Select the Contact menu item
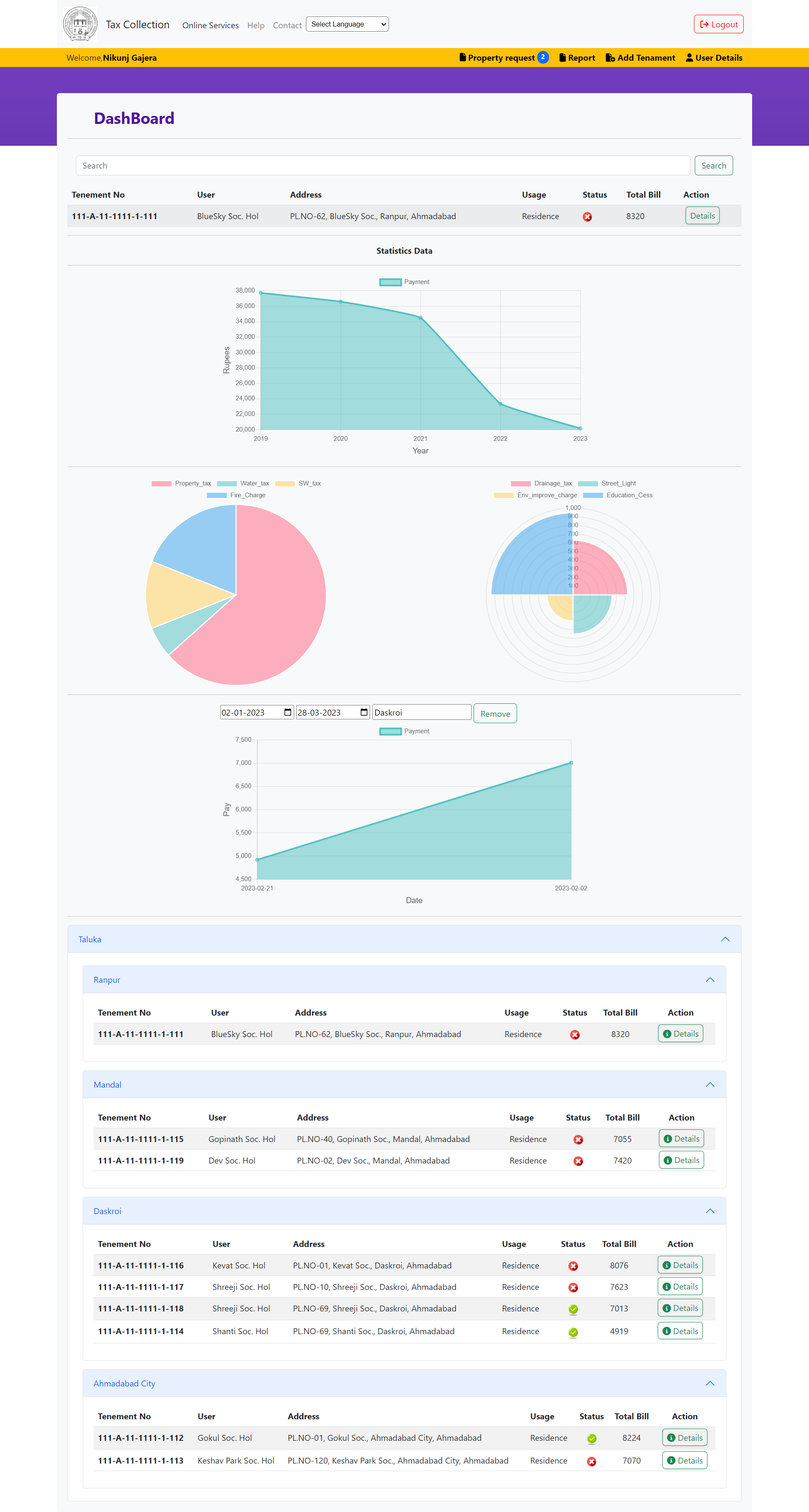Viewport: 809px width, 1512px height. coord(287,25)
